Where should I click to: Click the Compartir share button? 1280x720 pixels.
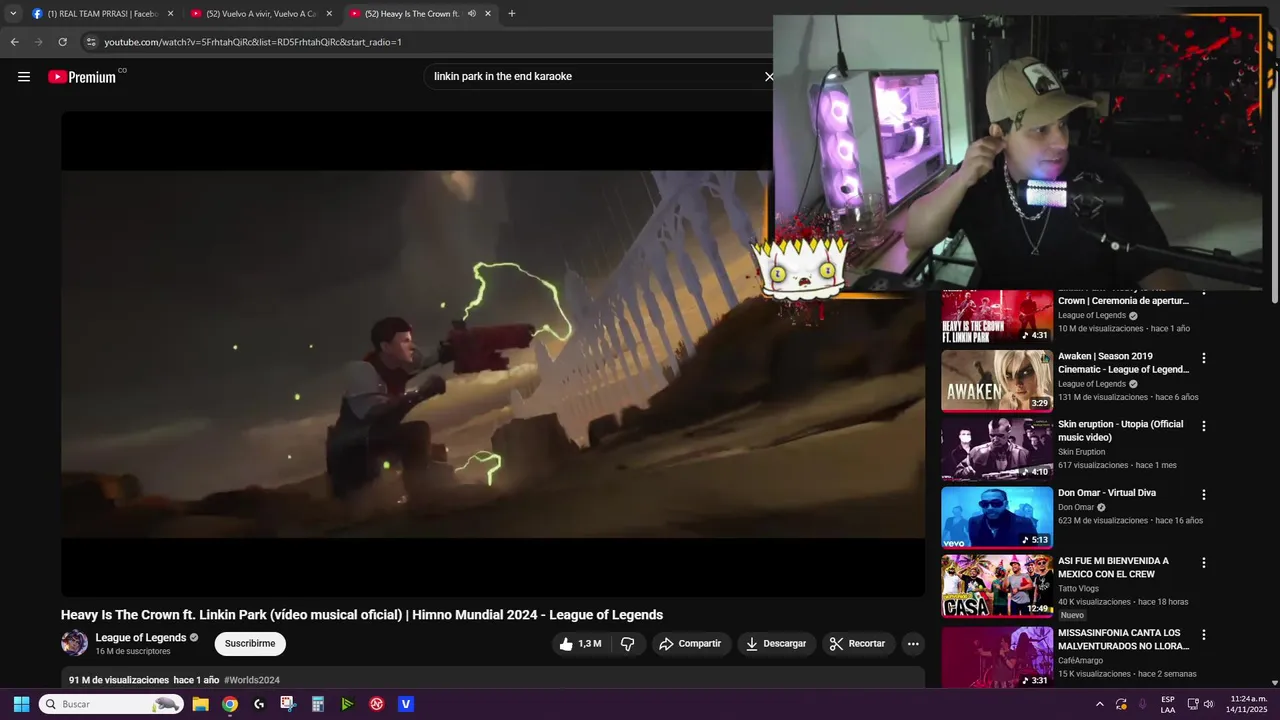[690, 644]
